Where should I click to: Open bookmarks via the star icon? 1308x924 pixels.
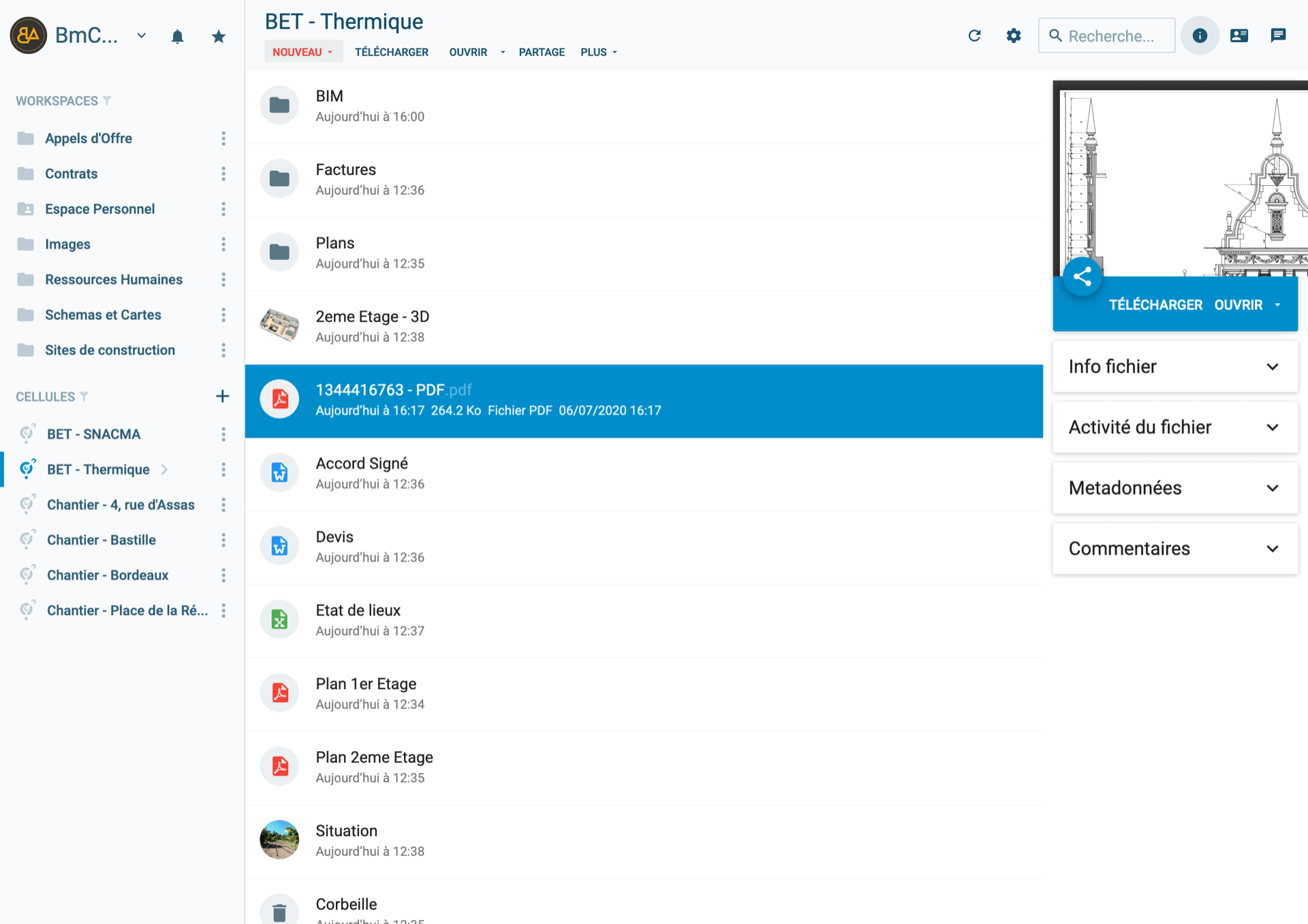pos(218,36)
